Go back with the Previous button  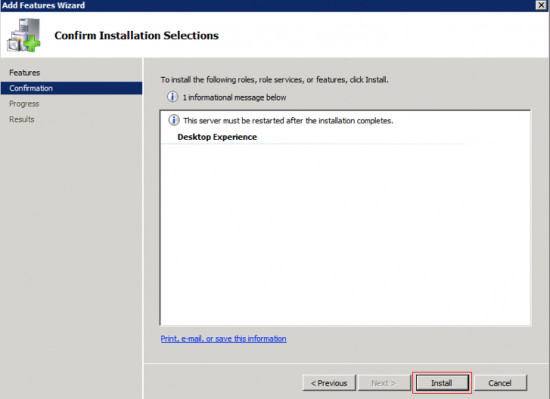pyautogui.click(x=329, y=383)
